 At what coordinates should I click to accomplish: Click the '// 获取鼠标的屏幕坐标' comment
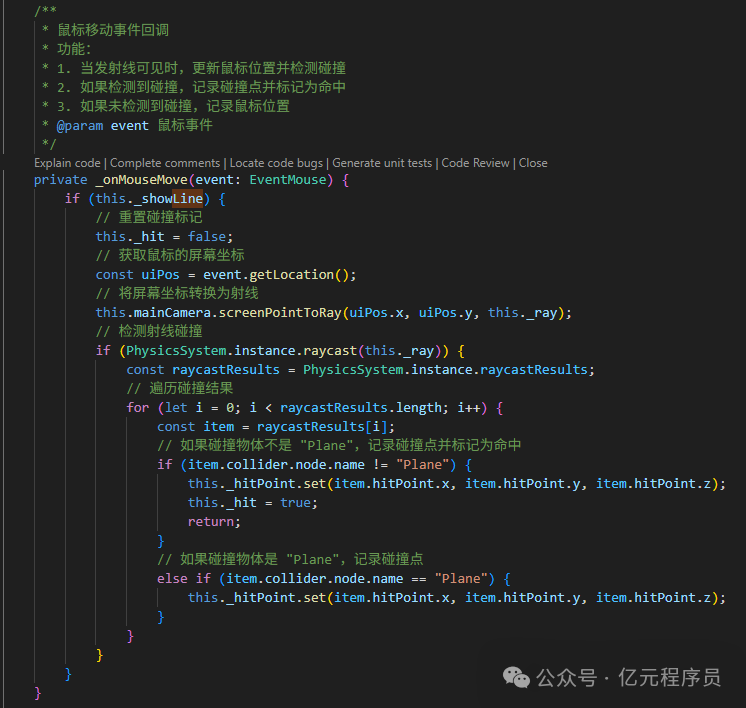[170, 255]
